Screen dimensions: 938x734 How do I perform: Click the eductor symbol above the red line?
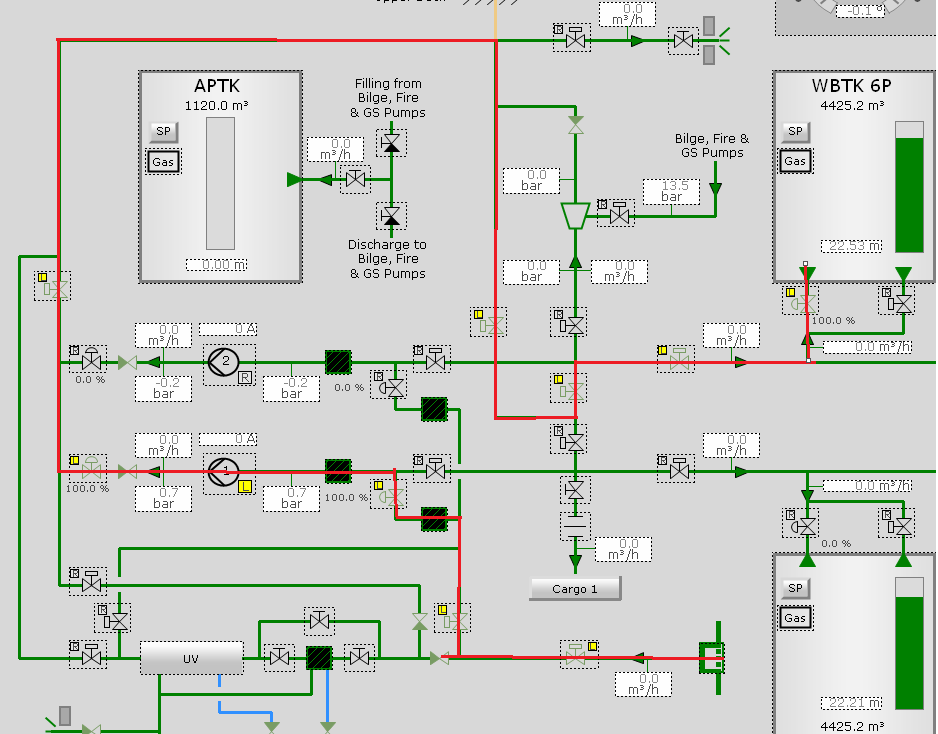[x=575, y=215]
